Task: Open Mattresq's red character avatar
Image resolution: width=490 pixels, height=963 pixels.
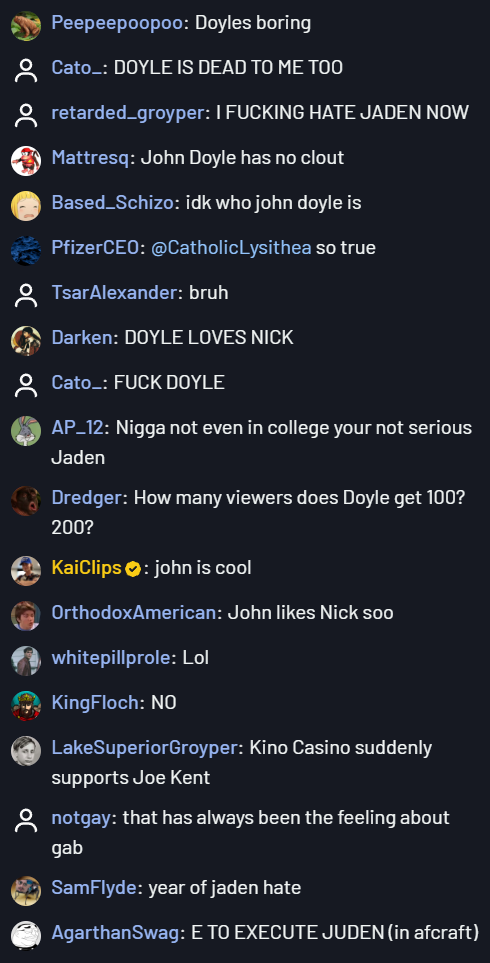Action: point(26,161)
